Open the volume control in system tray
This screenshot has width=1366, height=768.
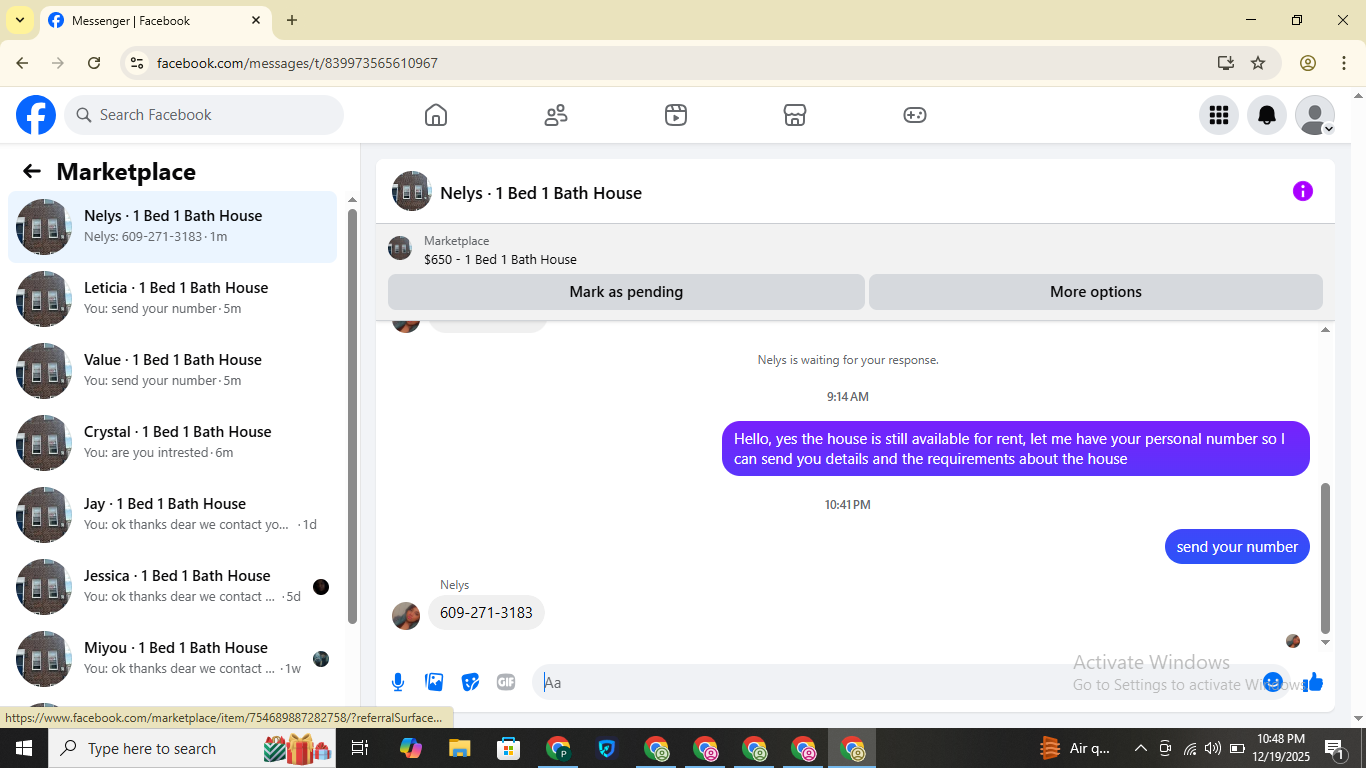(1213, 748)
